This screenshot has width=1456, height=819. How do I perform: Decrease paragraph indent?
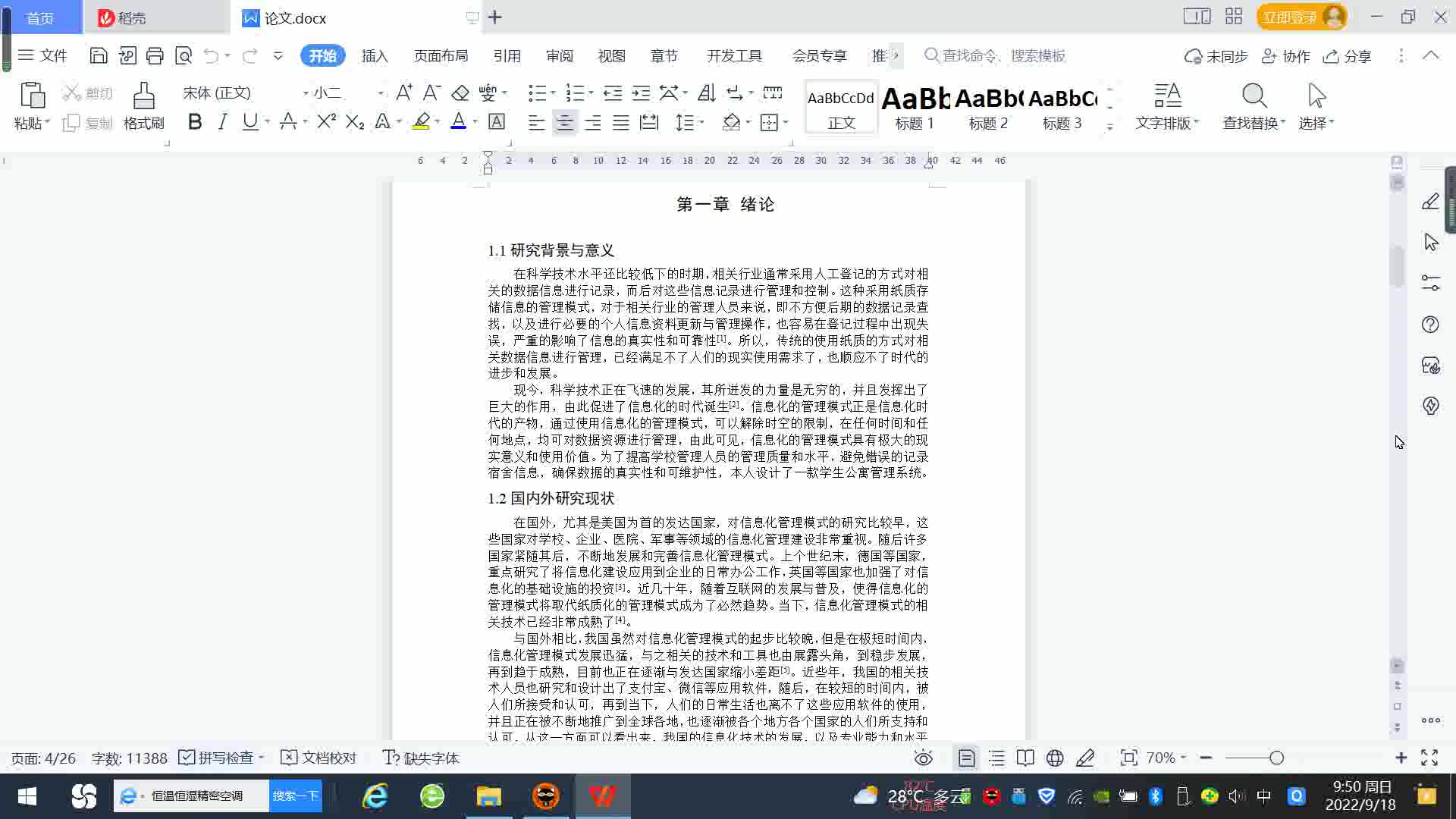(613, 93)
